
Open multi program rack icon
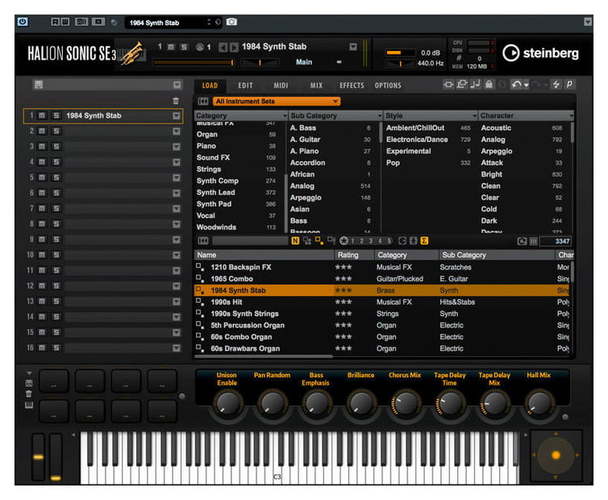tap(38, 85)
